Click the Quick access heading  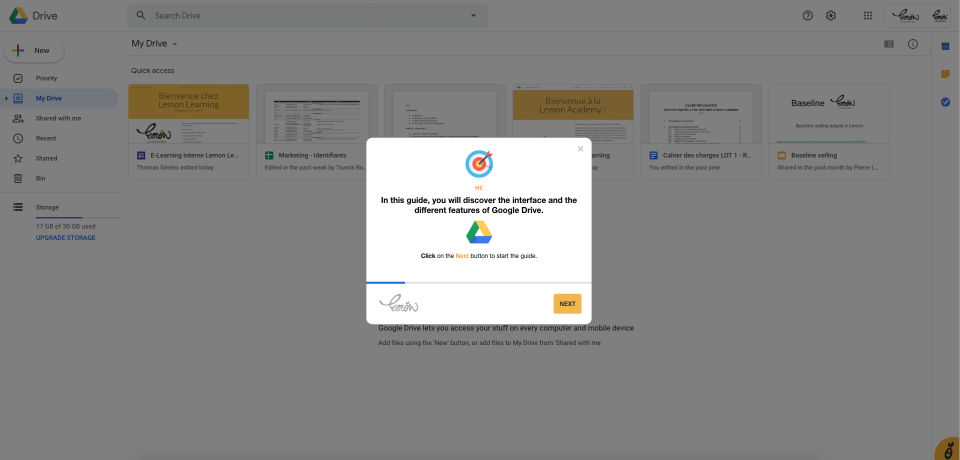tap(152, 70)
